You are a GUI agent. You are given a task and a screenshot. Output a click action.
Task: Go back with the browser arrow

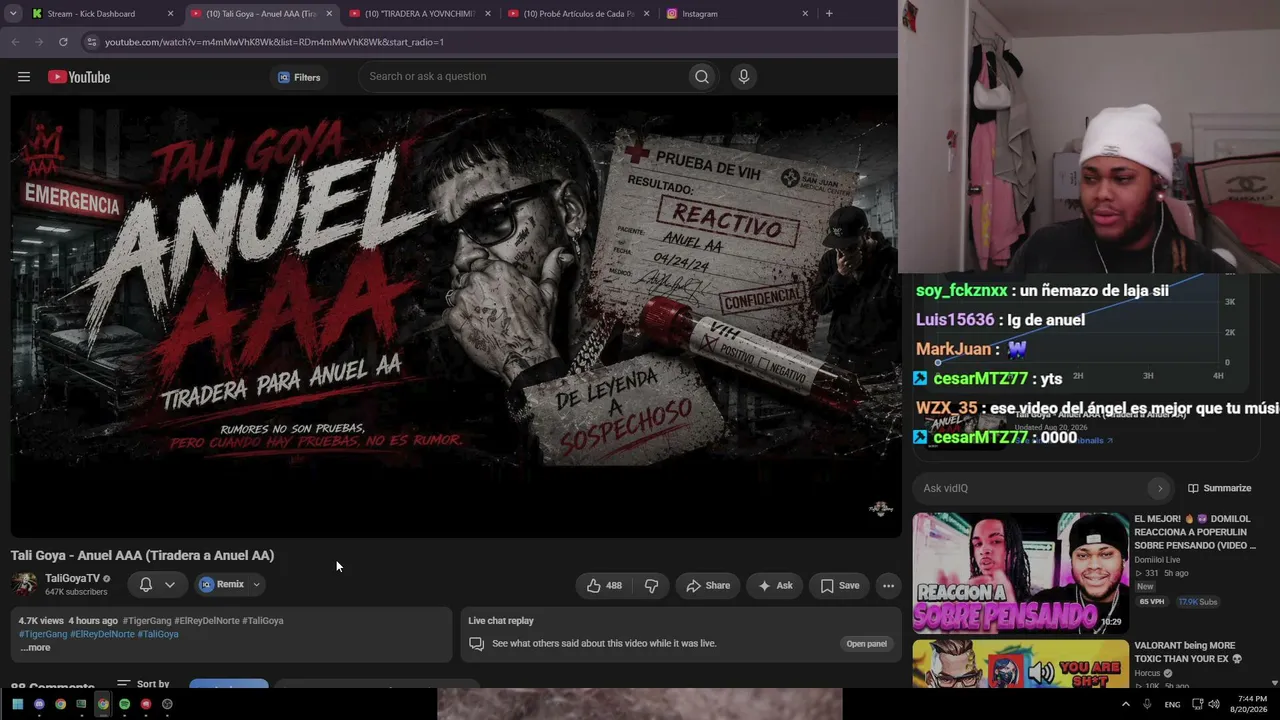click(15, 42)
